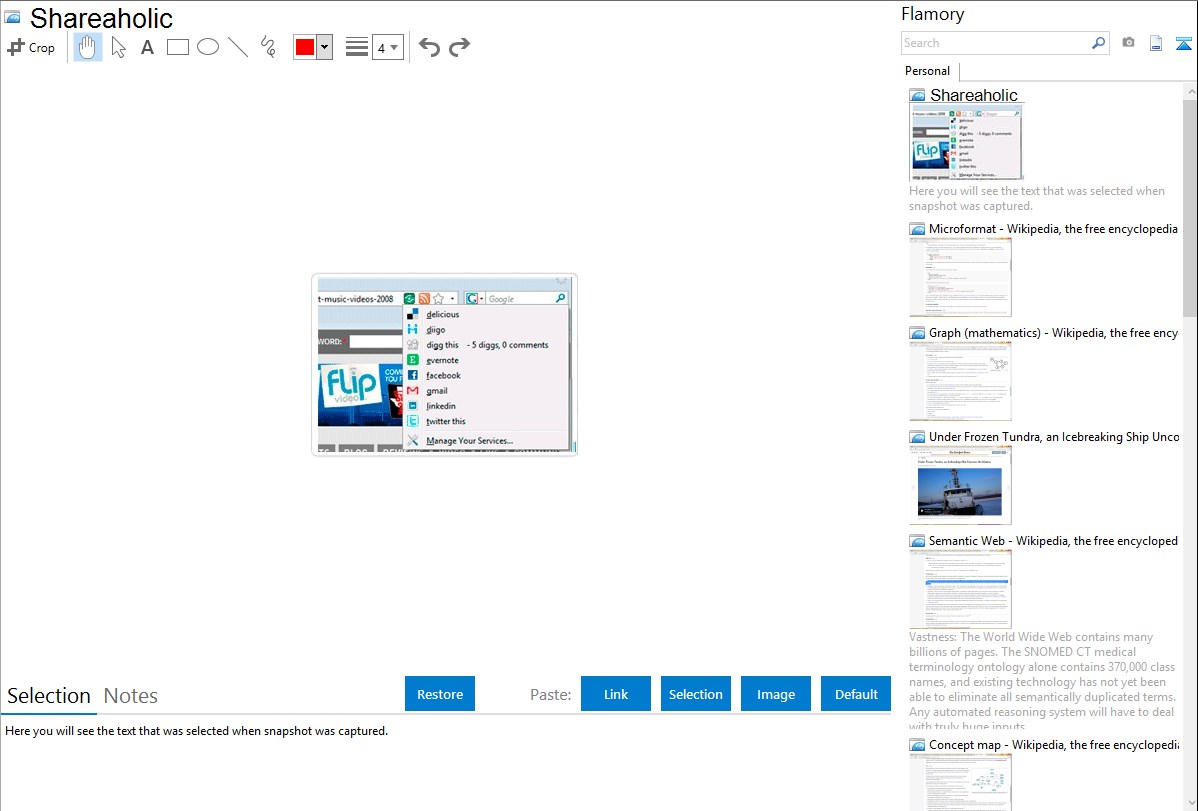Open Semantic Web Wikipedia snapshot title
Image resolution: width=1198 pixels, height=811 pixels.
coord(1054,540)
